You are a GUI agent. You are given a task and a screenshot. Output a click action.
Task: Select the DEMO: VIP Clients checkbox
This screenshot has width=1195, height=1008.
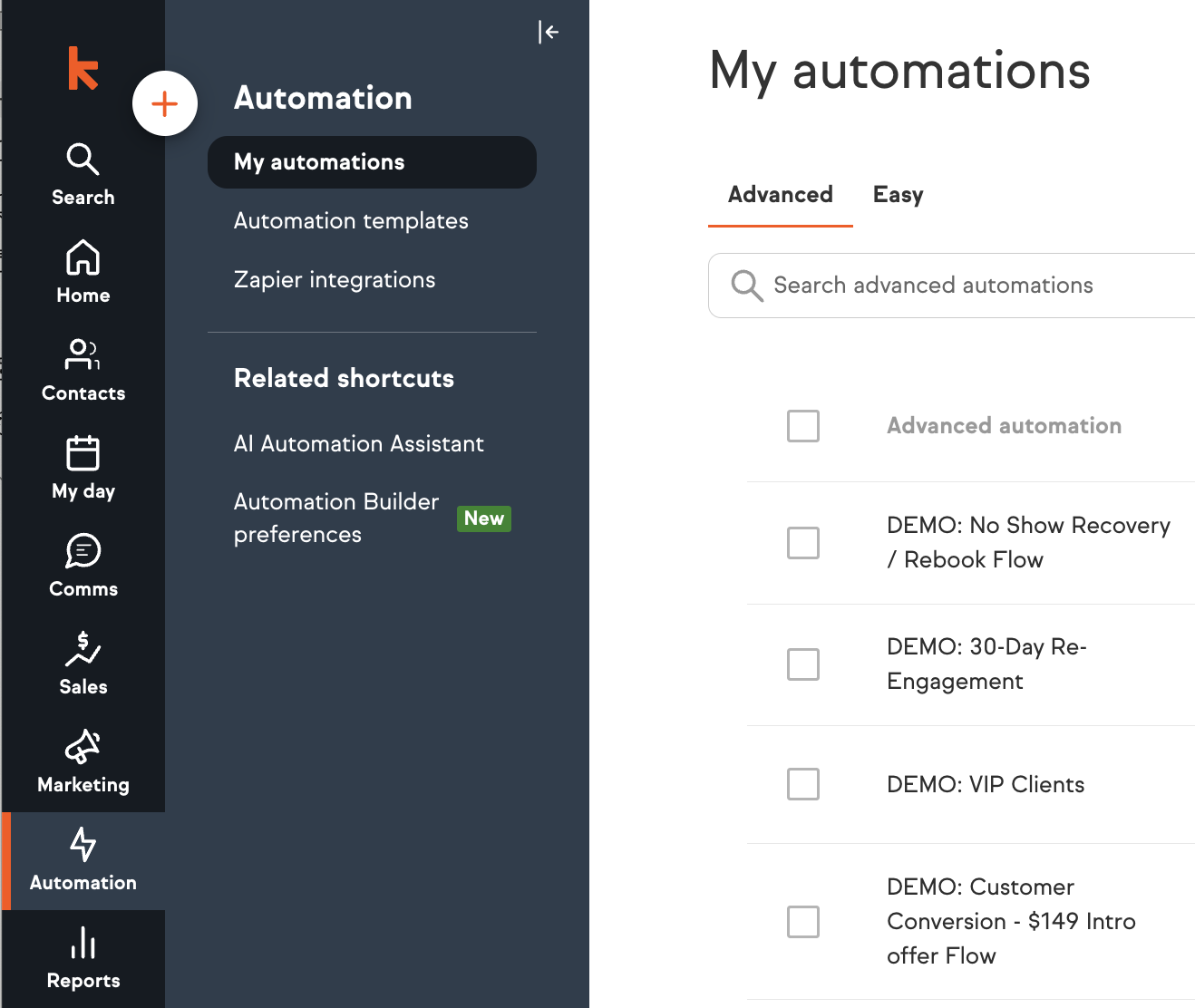pos(802,784)
